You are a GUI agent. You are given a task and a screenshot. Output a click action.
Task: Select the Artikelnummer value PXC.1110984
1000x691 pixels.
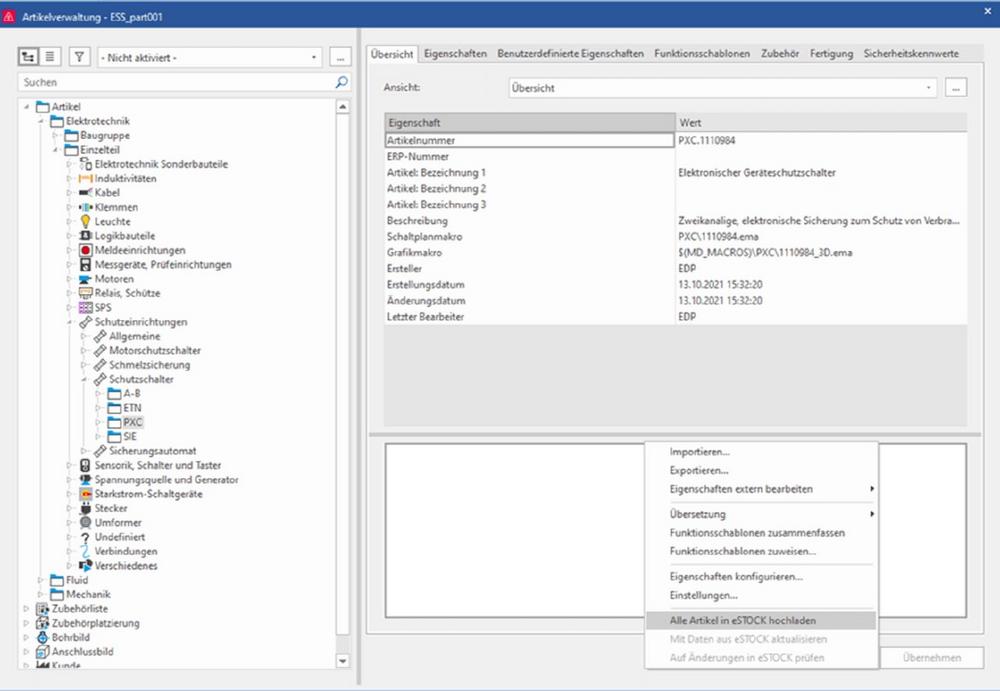click(707, 140)
